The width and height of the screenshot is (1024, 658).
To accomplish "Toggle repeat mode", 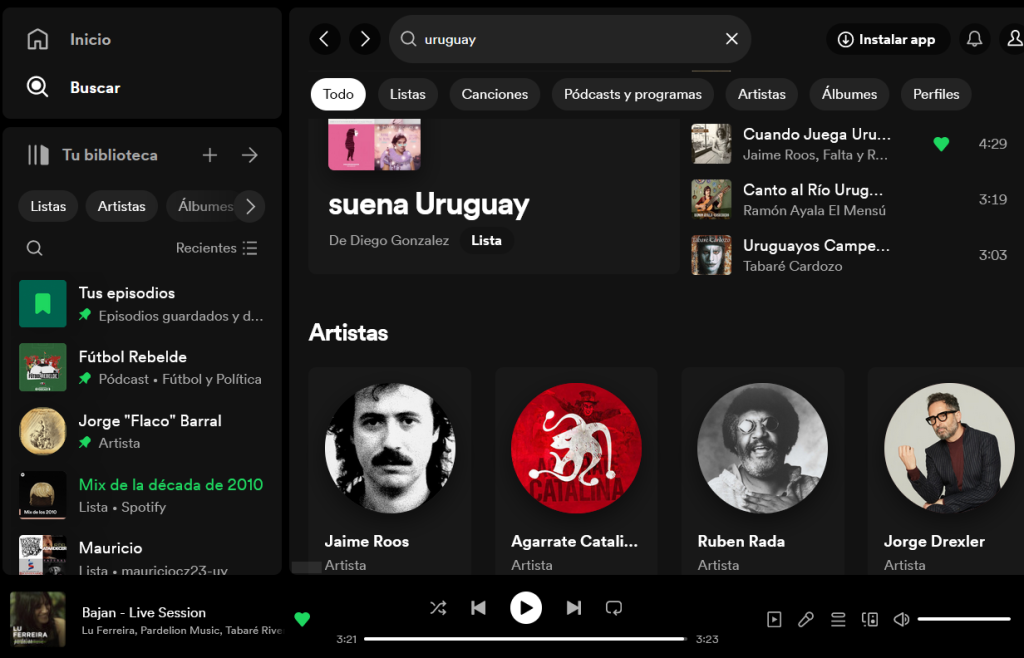I will [x=613, y=607].
